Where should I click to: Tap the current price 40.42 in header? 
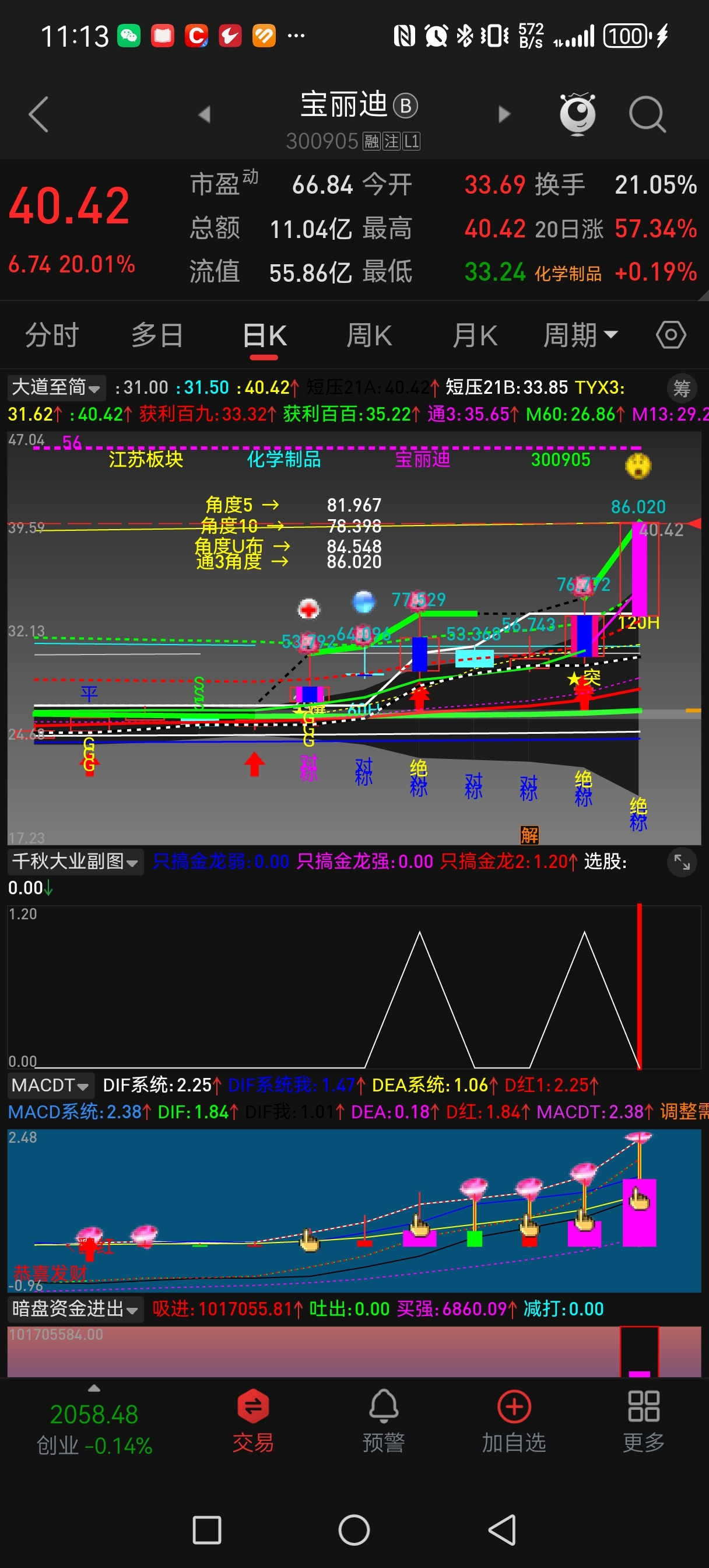69,206
